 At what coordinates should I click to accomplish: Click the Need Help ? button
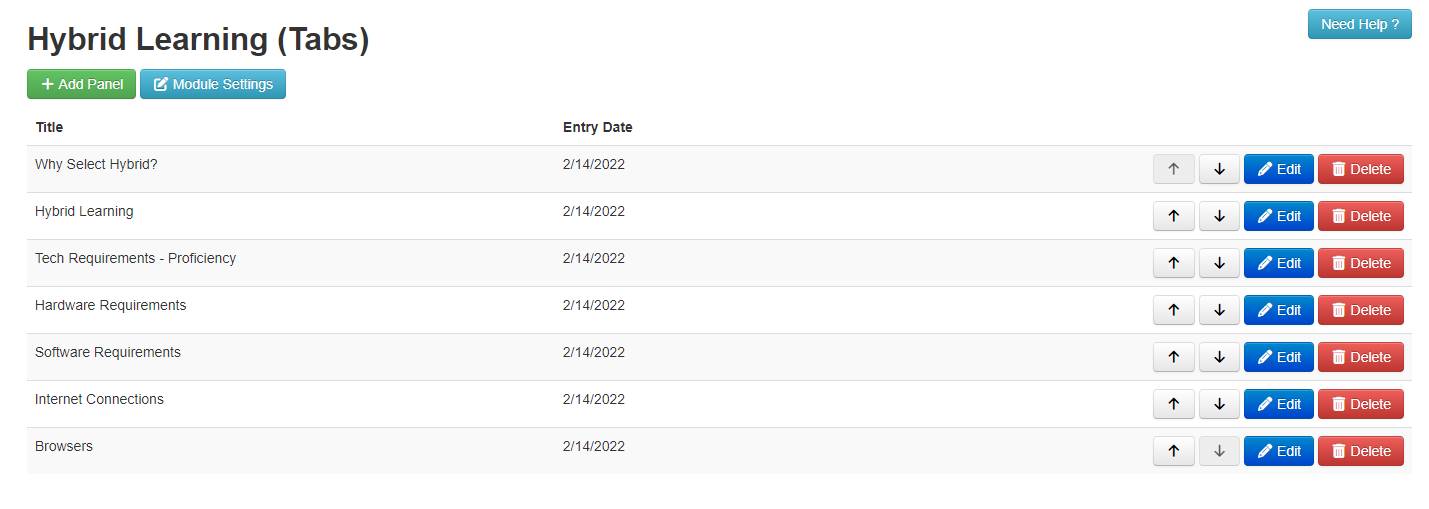(1359, 24)
